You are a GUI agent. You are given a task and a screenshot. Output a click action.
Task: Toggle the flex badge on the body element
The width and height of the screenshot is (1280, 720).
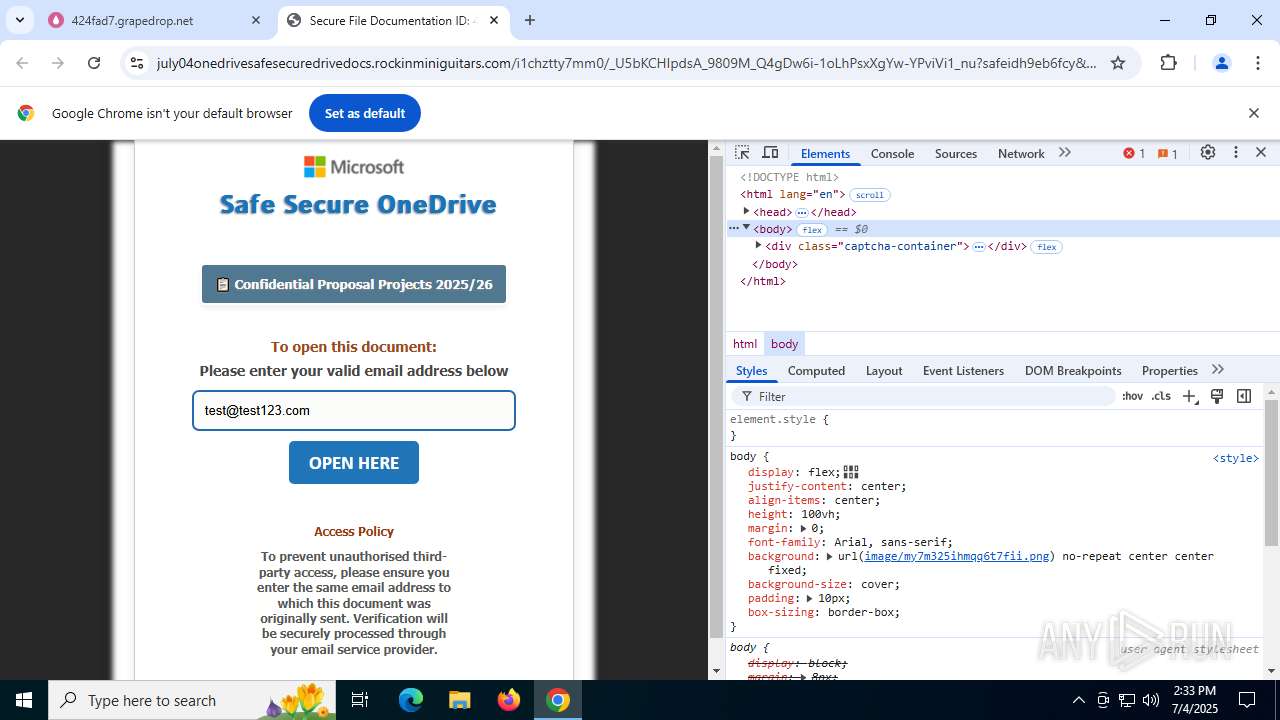[812, 230]
